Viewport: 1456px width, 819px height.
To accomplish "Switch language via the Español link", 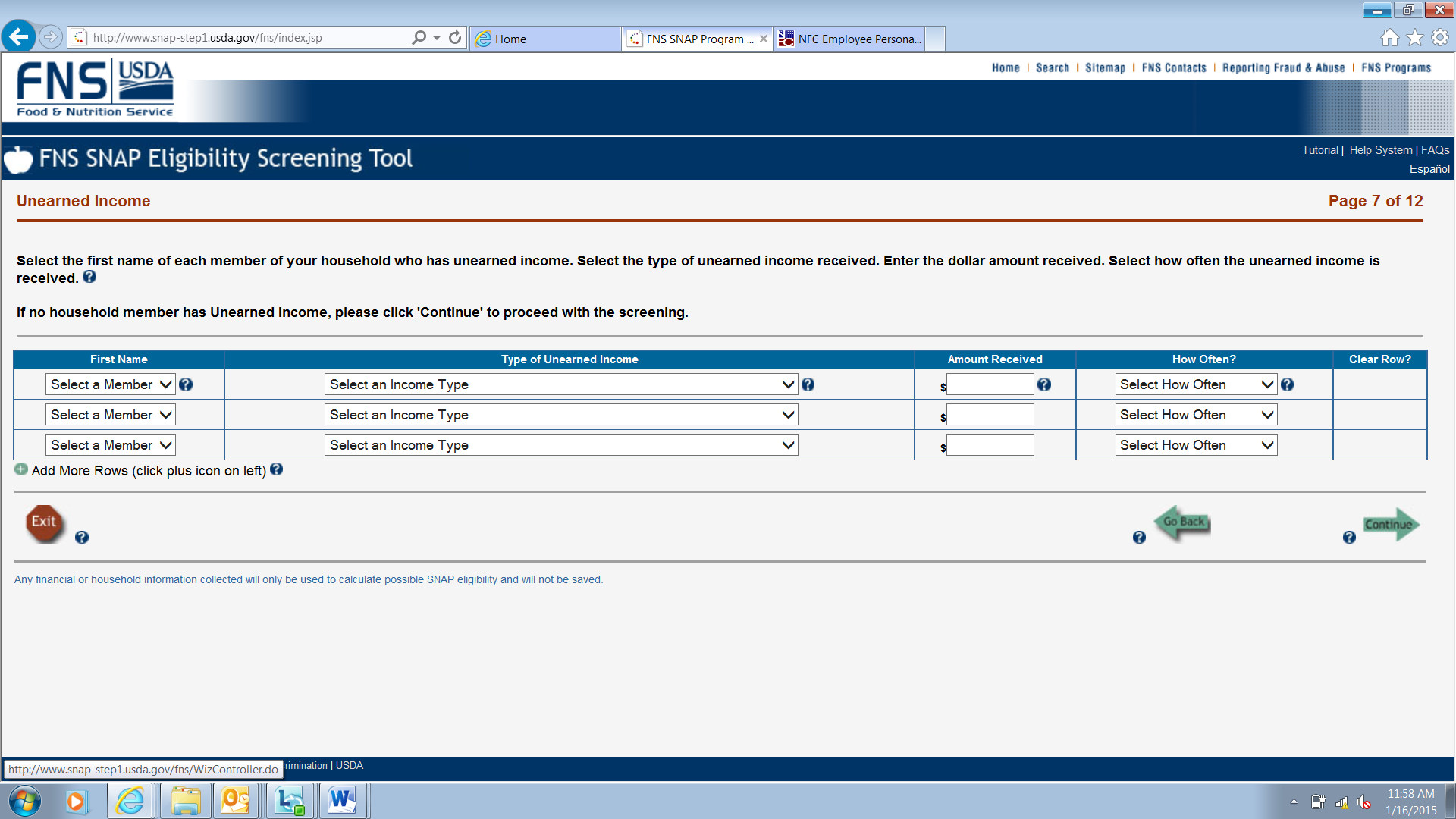I will coord(1429,169).
